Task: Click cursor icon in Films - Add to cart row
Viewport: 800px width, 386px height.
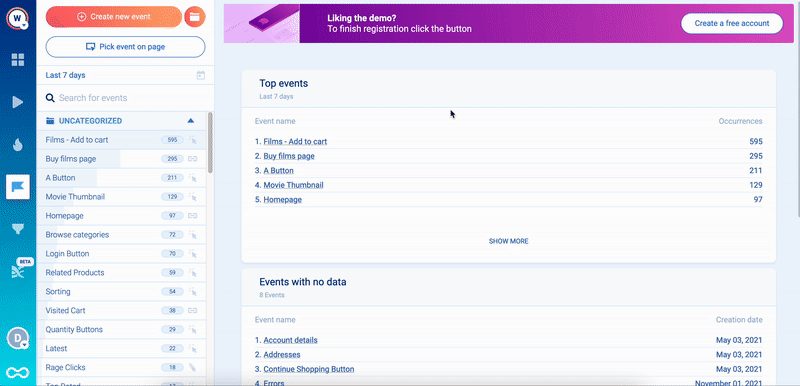Action: (192, 140)
